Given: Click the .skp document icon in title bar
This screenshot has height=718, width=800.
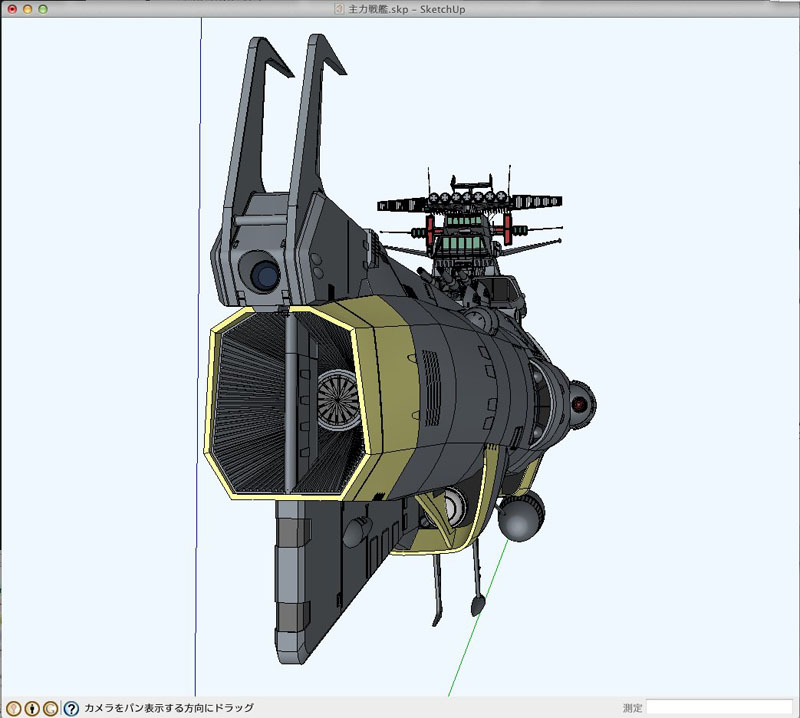Looking at the screenshot, I should coord(338,9).
